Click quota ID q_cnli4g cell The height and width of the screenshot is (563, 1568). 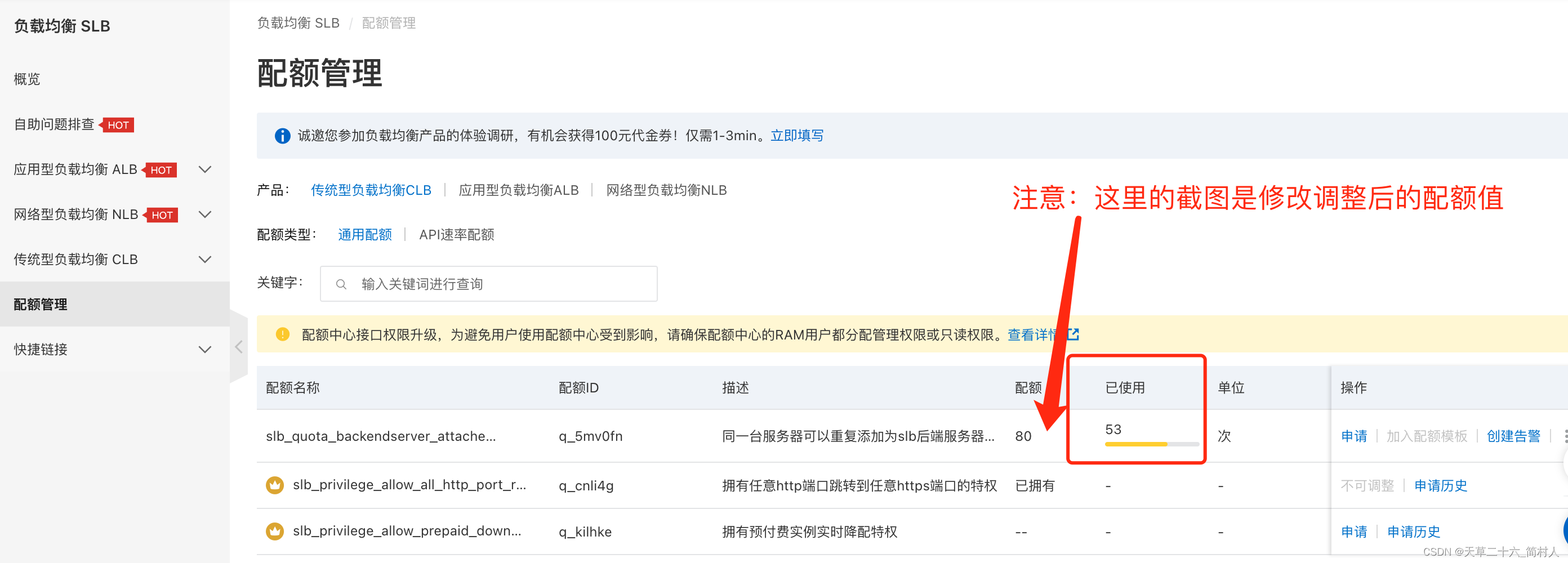(586, 485)
